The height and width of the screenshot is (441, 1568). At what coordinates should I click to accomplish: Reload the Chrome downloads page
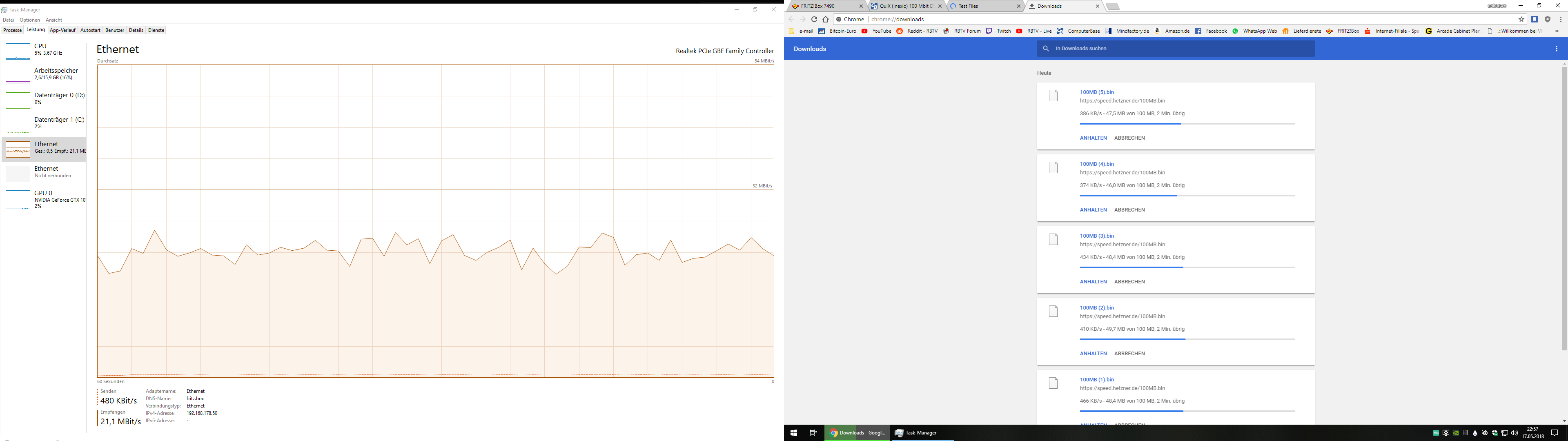pos(814,20)
